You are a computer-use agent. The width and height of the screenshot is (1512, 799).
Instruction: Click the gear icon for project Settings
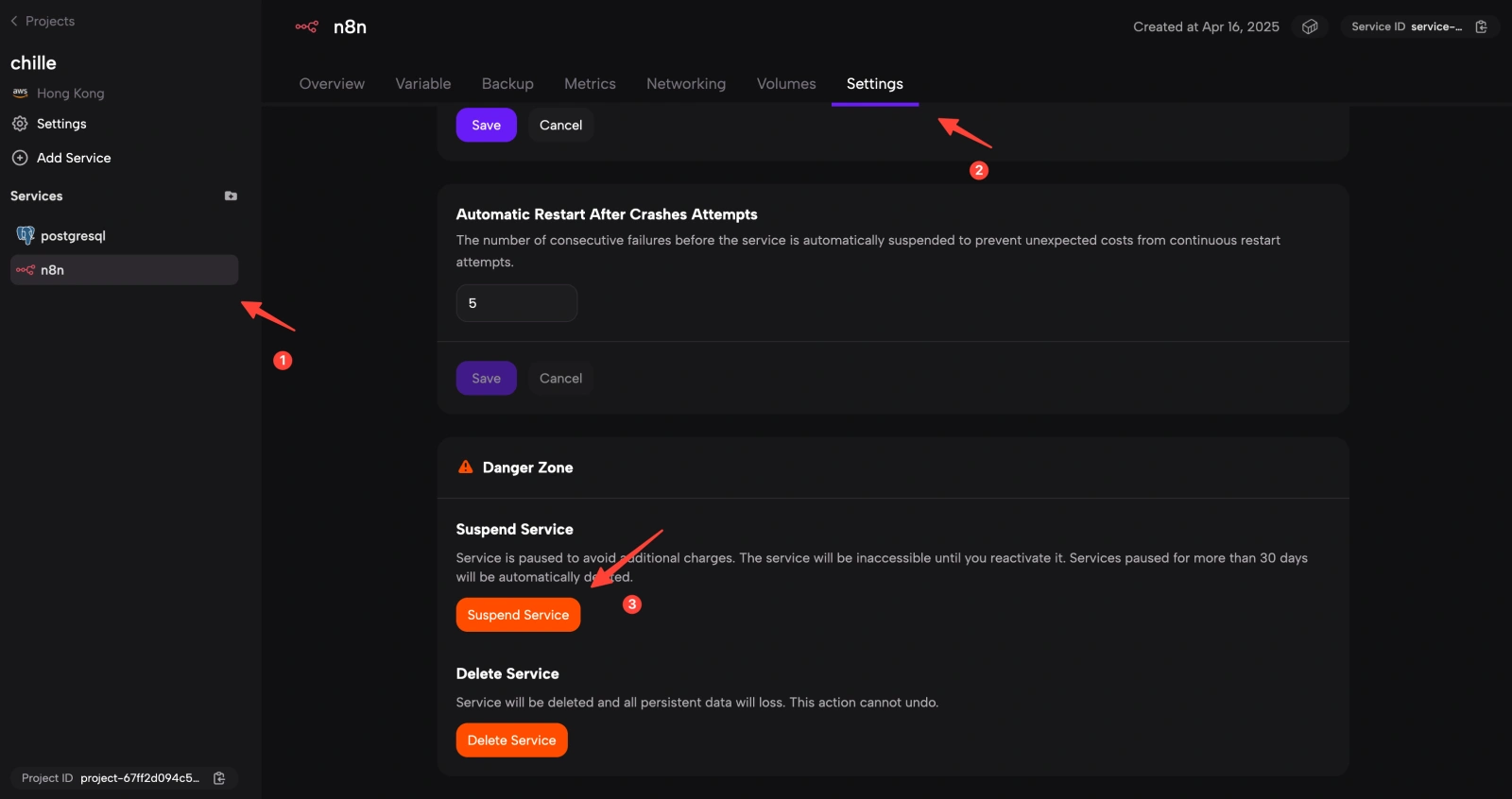20,124
